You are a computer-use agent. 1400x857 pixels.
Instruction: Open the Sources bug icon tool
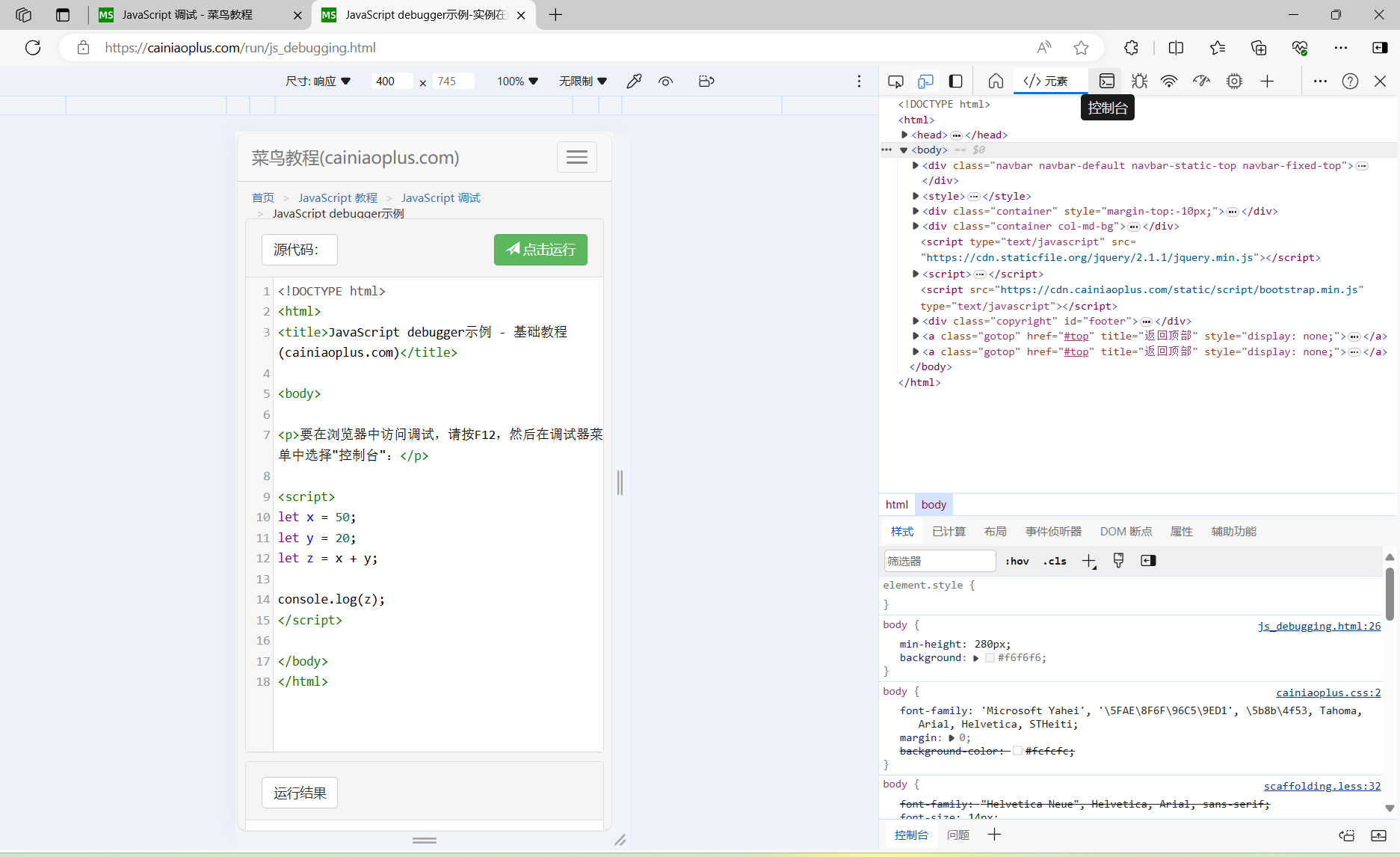[1139, 81]
